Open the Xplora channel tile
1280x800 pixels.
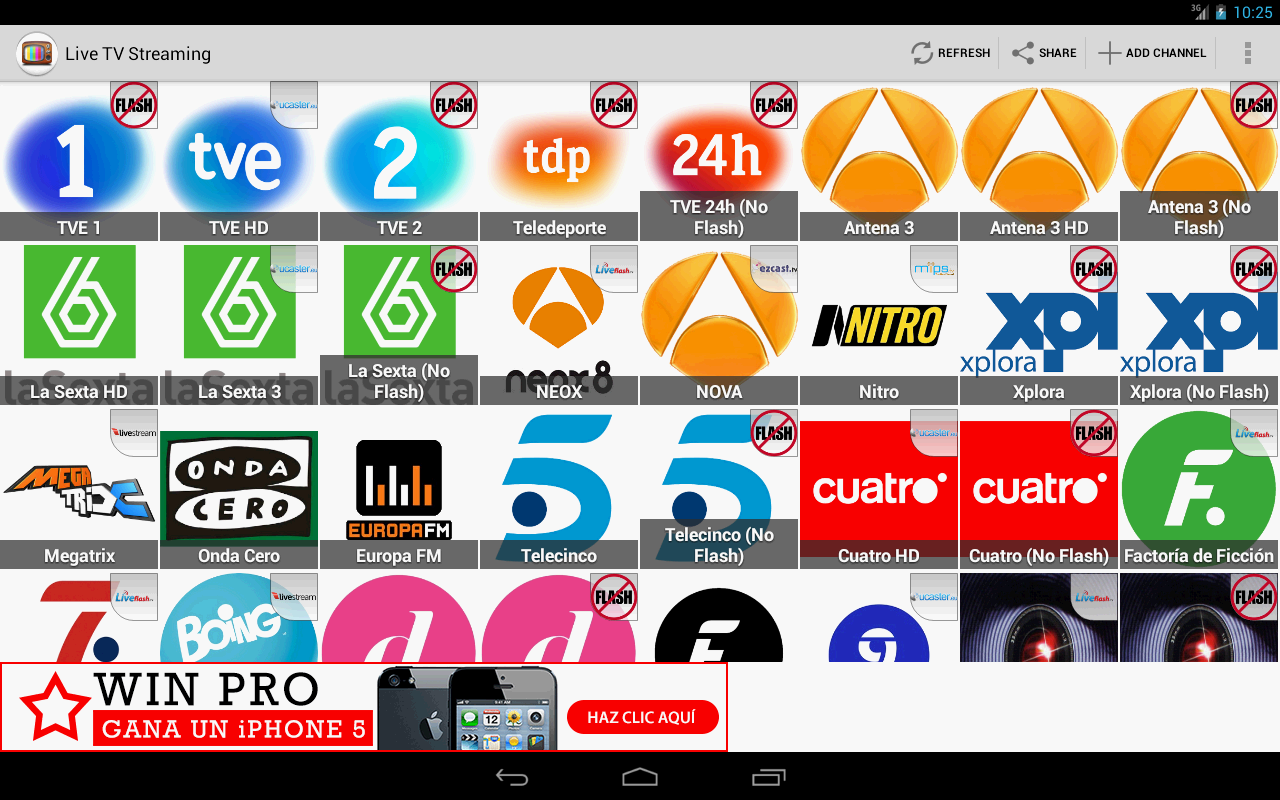pos(1039,325)
